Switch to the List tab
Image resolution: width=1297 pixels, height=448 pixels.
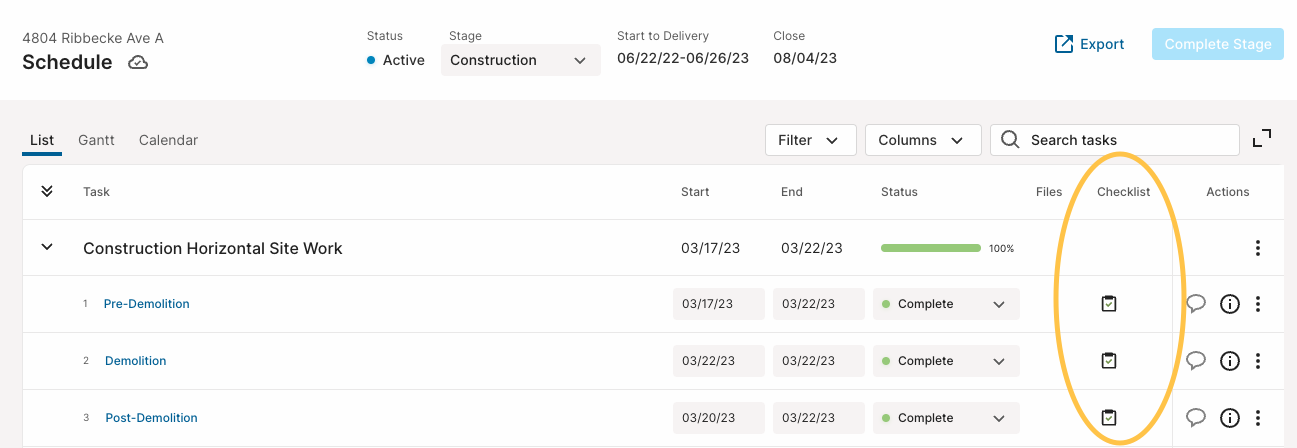point(42,140)
